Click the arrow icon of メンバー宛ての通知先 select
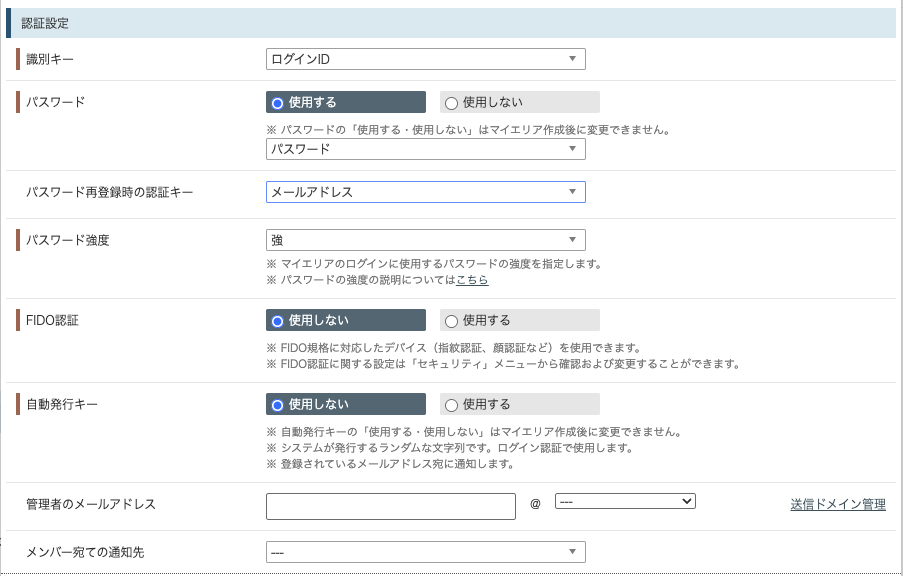The height and width of the screenshot is (576, 903). (572, 552)
